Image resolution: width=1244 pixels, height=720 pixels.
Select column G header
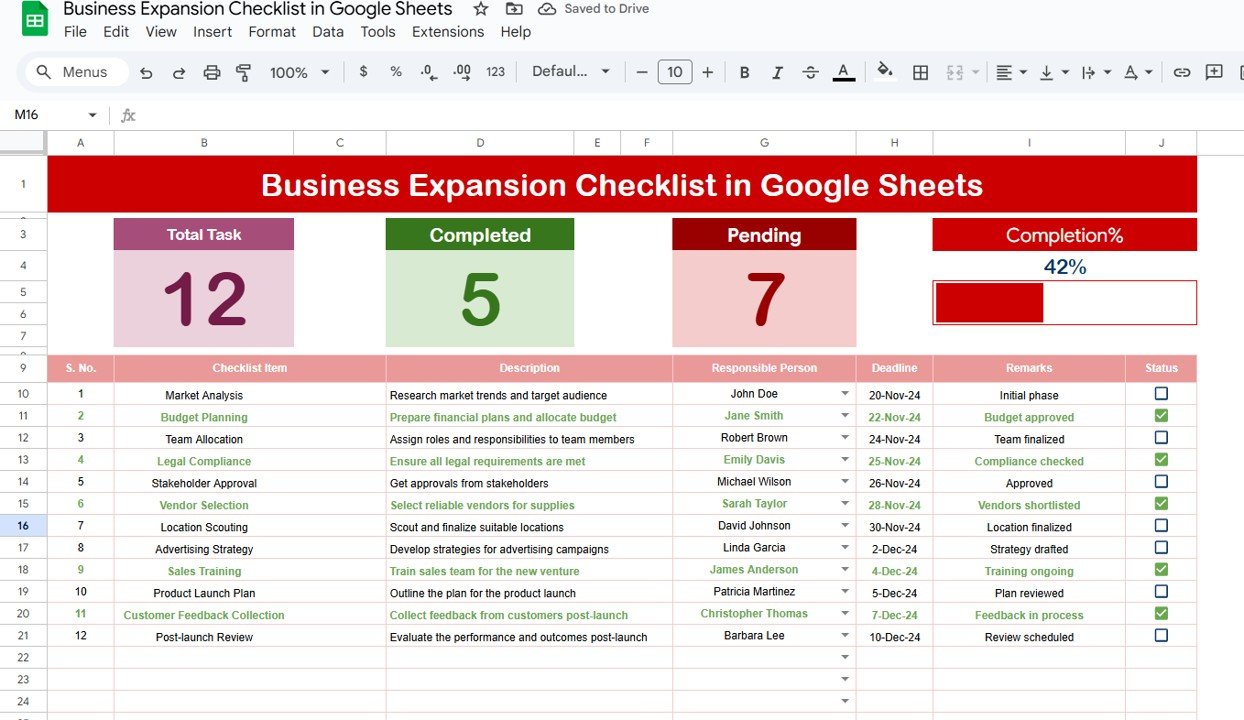click(764, 143)
